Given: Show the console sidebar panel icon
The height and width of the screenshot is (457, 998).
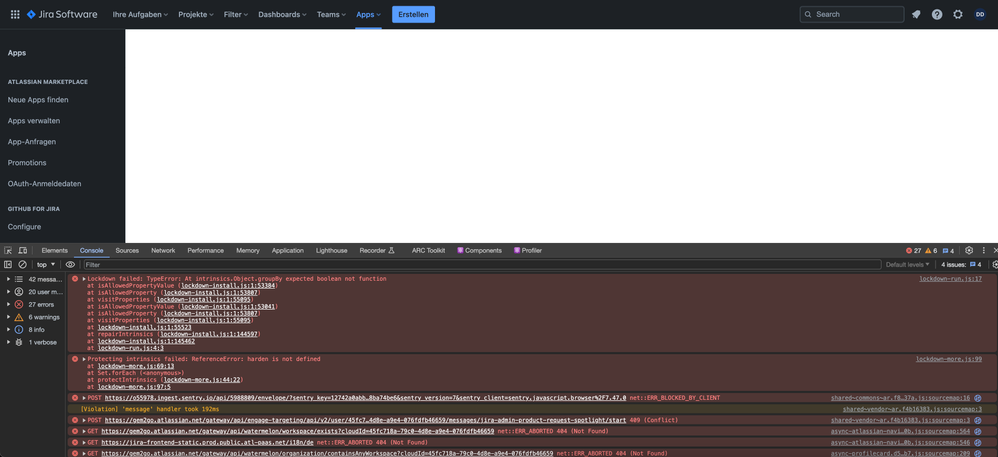Looking at the screenshot, I should (8, 264).
